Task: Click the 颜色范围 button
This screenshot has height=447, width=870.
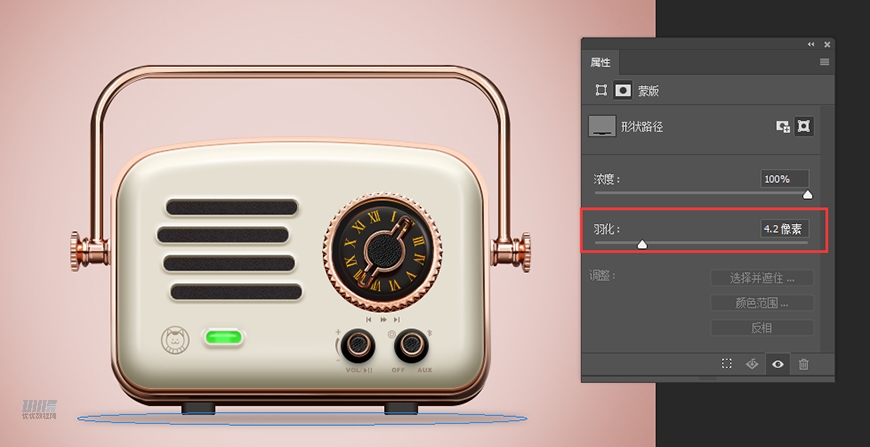Action: [x=761, y=303]
